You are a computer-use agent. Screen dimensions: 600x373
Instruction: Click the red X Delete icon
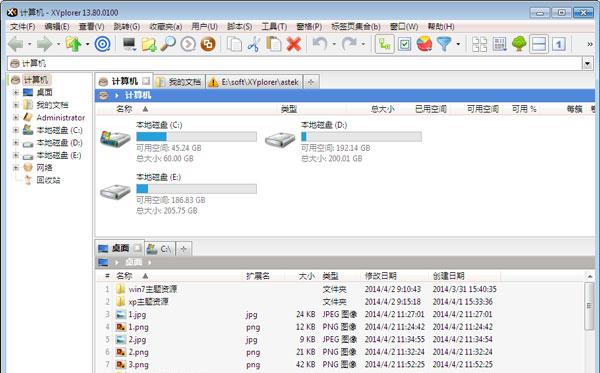294,44
